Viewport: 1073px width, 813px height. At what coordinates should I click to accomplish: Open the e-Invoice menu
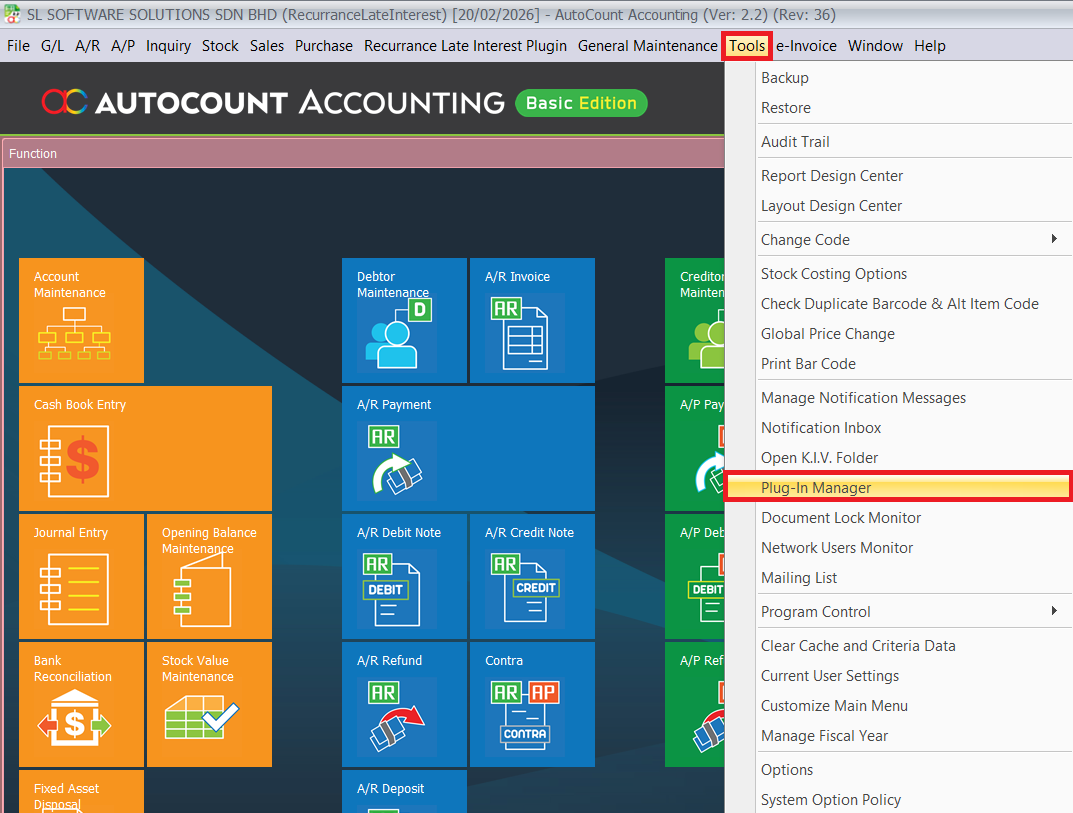[x=806, y=46]
